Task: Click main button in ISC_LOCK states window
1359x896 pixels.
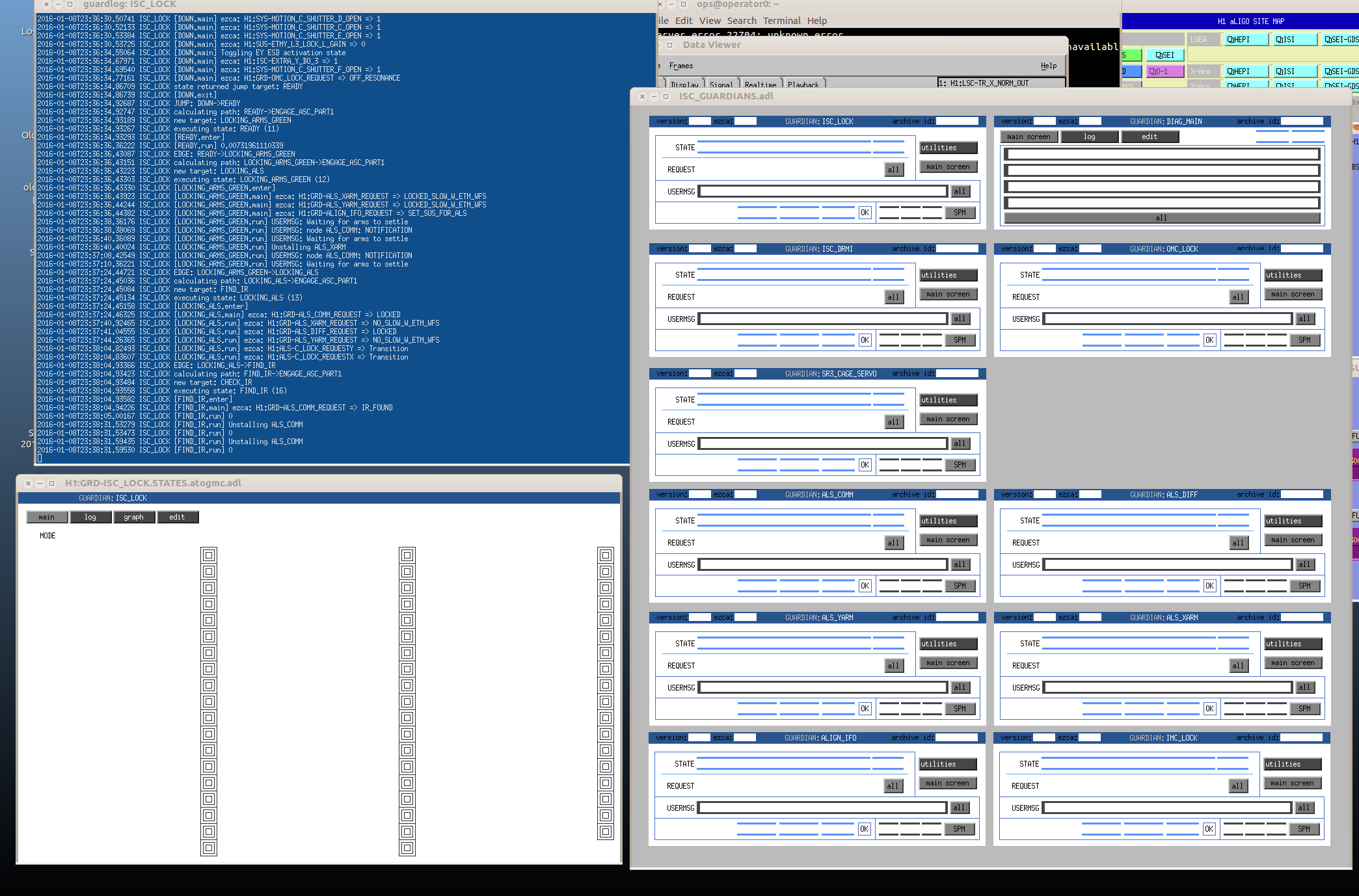Action: point(47,517)
